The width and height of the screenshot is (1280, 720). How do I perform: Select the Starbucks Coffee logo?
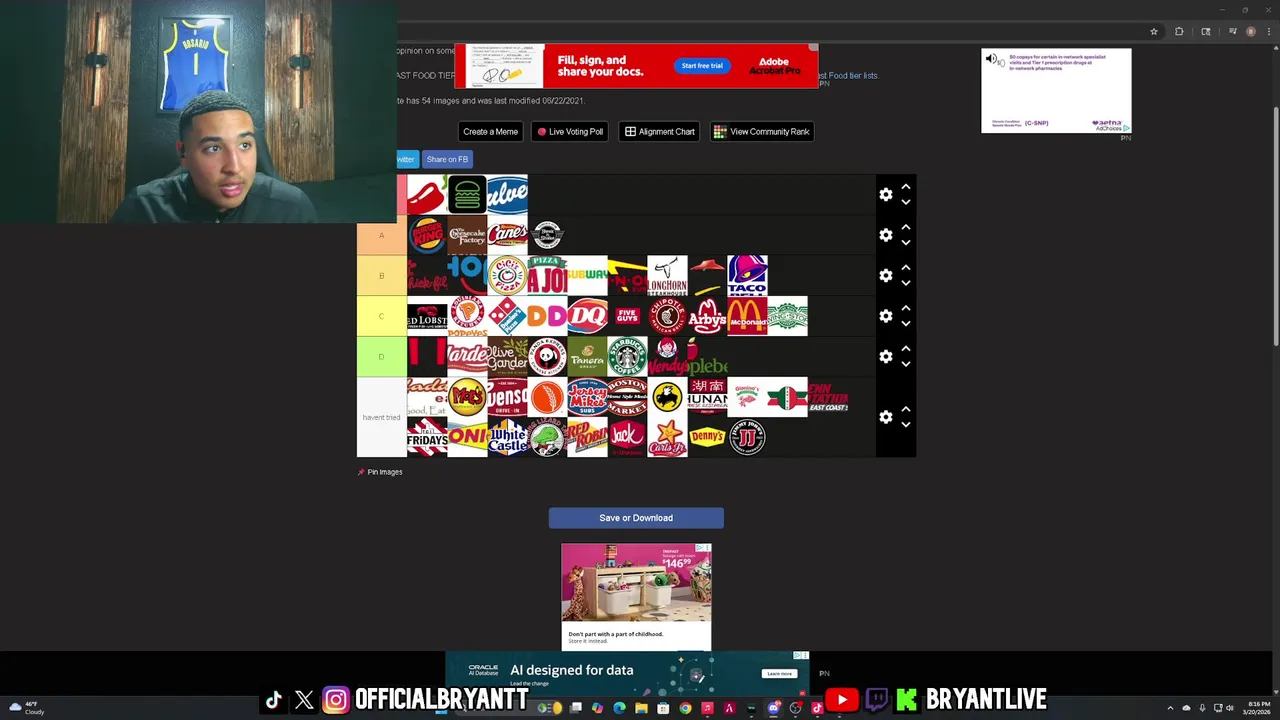[627, 356]
